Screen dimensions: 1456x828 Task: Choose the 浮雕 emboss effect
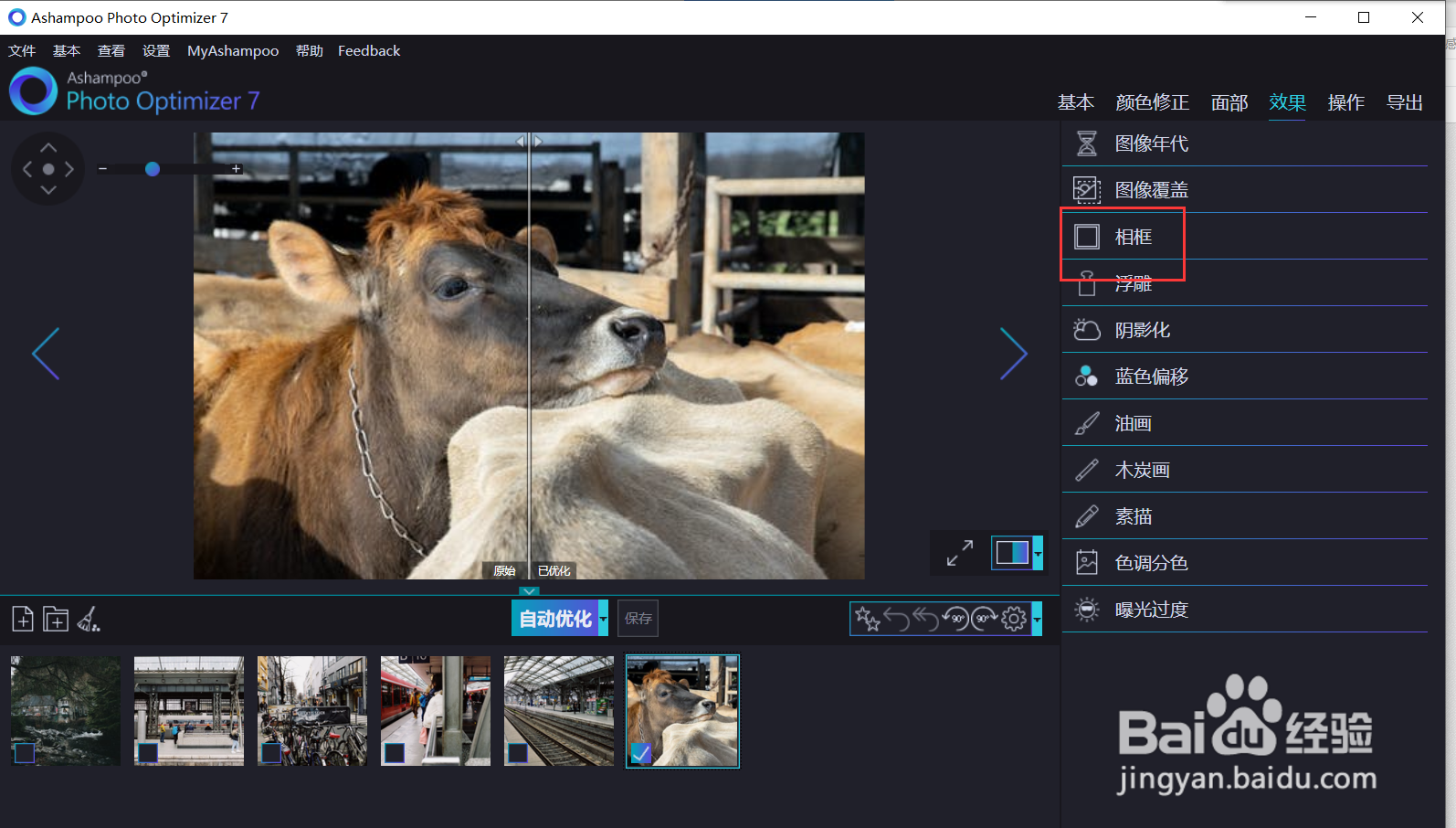[x=1244, y=283]
